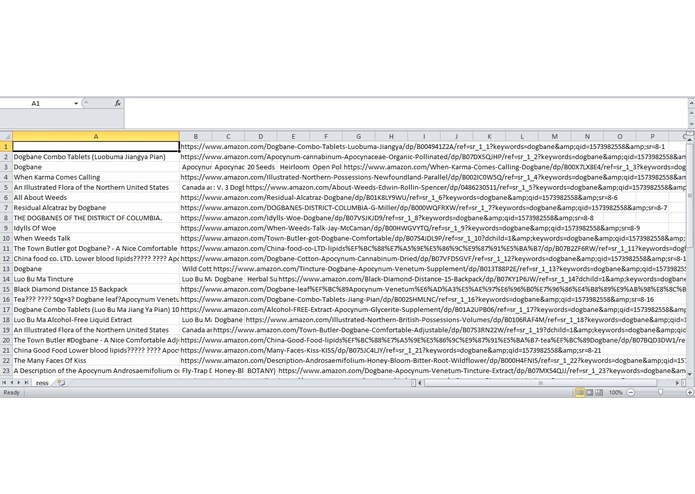This screenshot has height=494, width=695.
Task: Go to previous sheet tab arrow
Action: (x=12, y=382)
